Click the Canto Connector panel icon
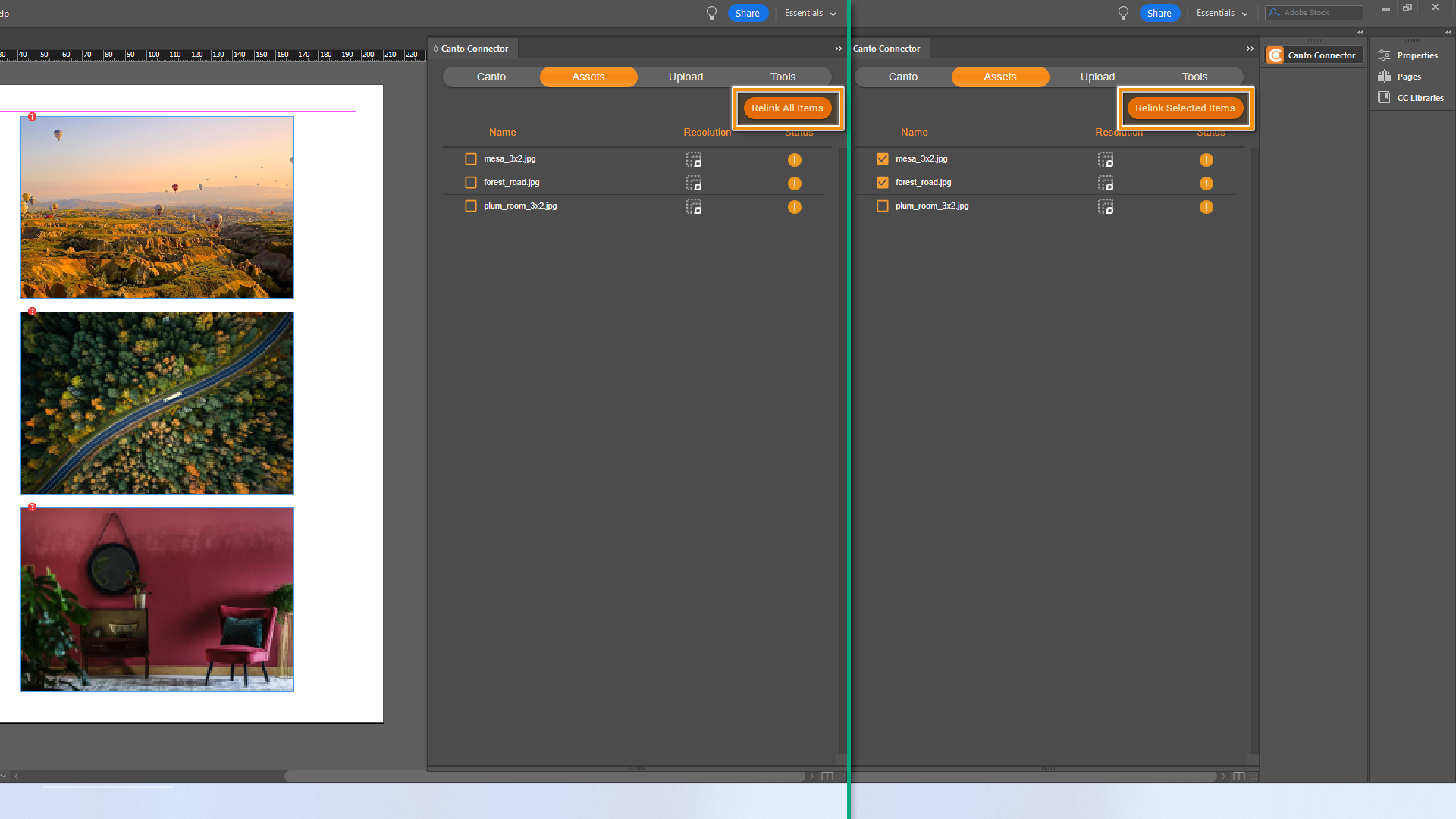This screenshot has width=1456, height=819. click(1276, 55)
